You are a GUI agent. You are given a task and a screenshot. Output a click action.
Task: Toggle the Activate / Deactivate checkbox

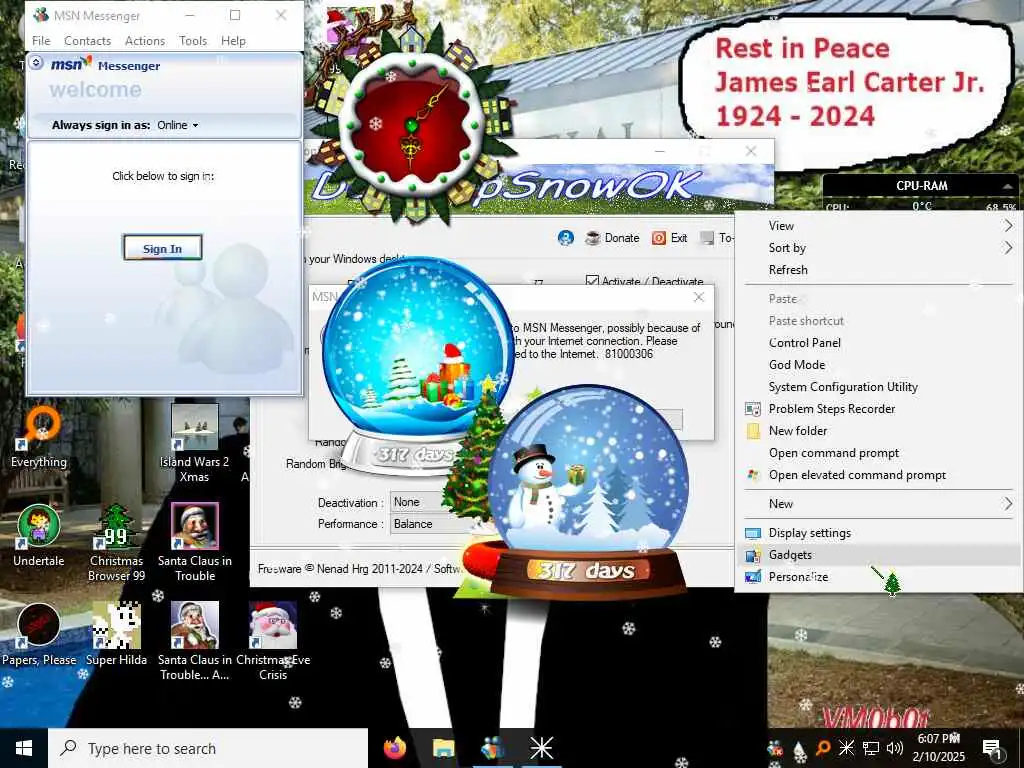(x=592, y=281)
